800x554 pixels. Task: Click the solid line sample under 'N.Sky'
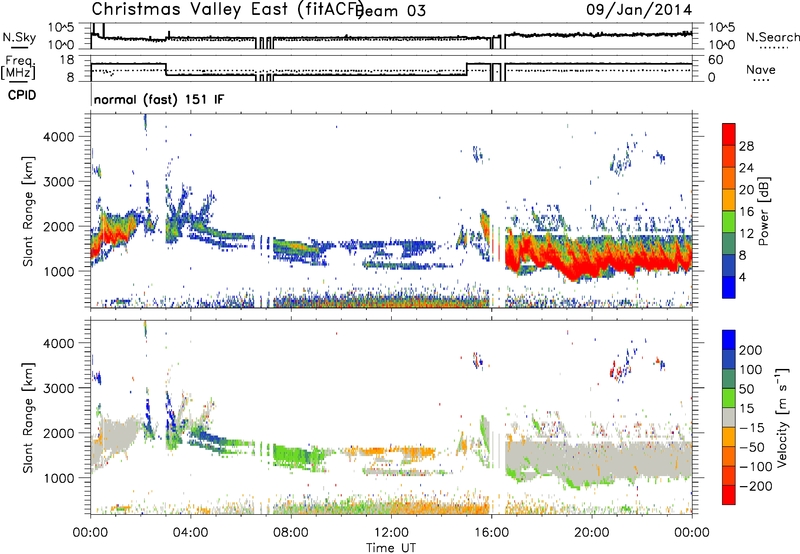click(19, 48)
